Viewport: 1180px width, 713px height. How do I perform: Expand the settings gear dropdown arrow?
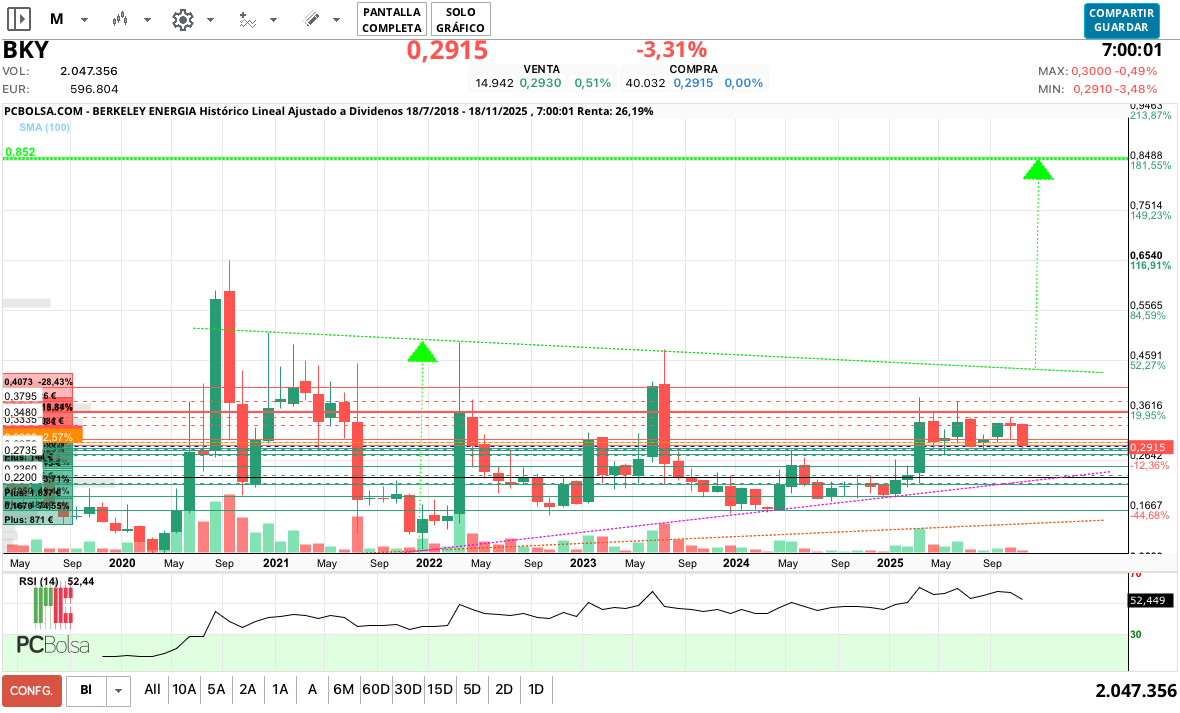pyautogui.click(x=211, y=20)
